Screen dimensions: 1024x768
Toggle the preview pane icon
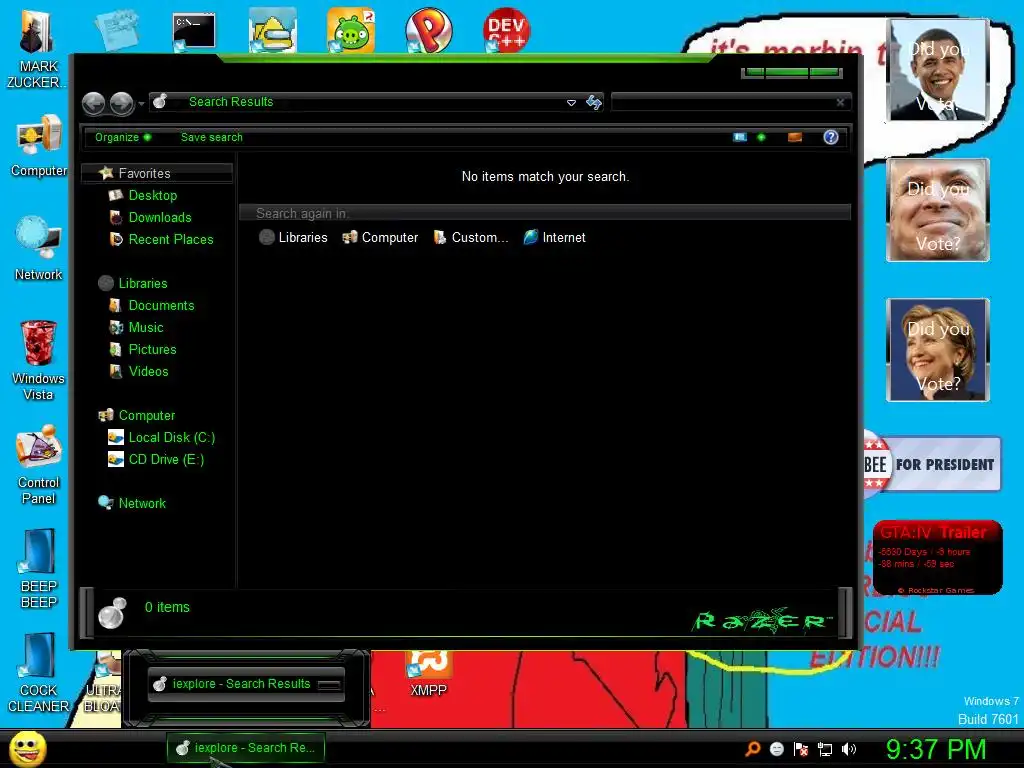pos(795,137)
